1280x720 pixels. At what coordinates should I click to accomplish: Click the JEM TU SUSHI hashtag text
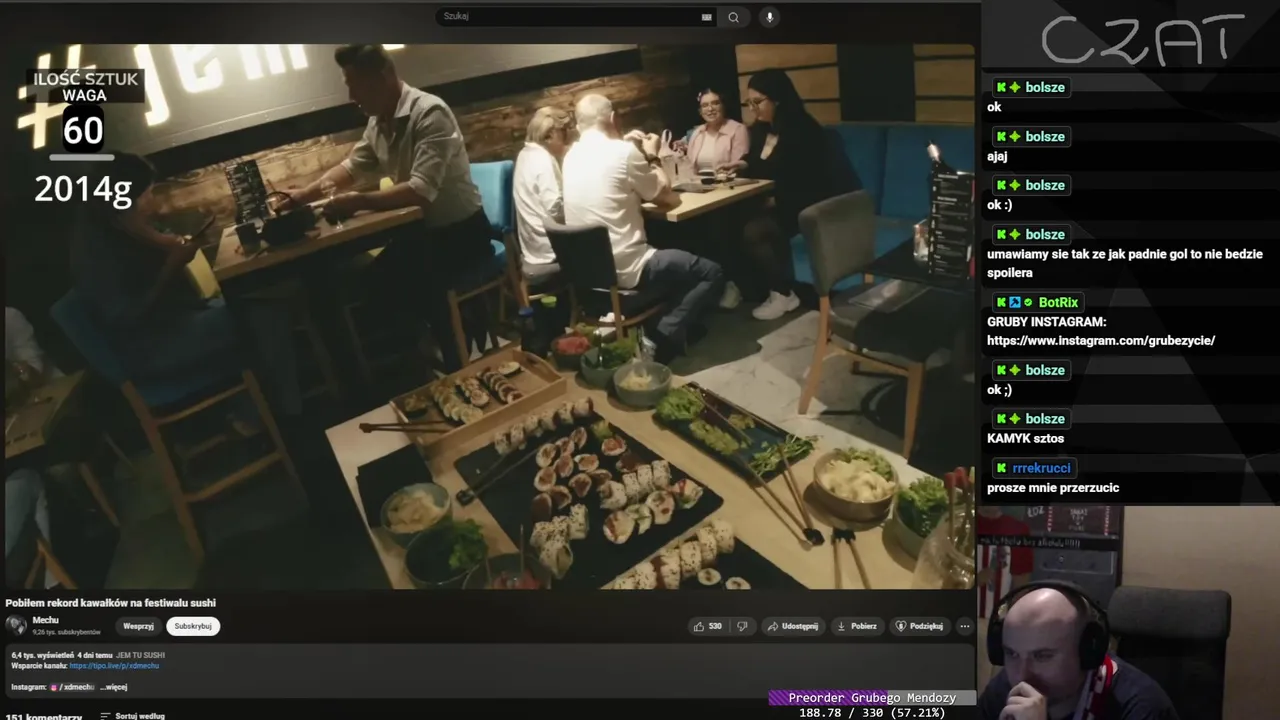click(140, 655)
